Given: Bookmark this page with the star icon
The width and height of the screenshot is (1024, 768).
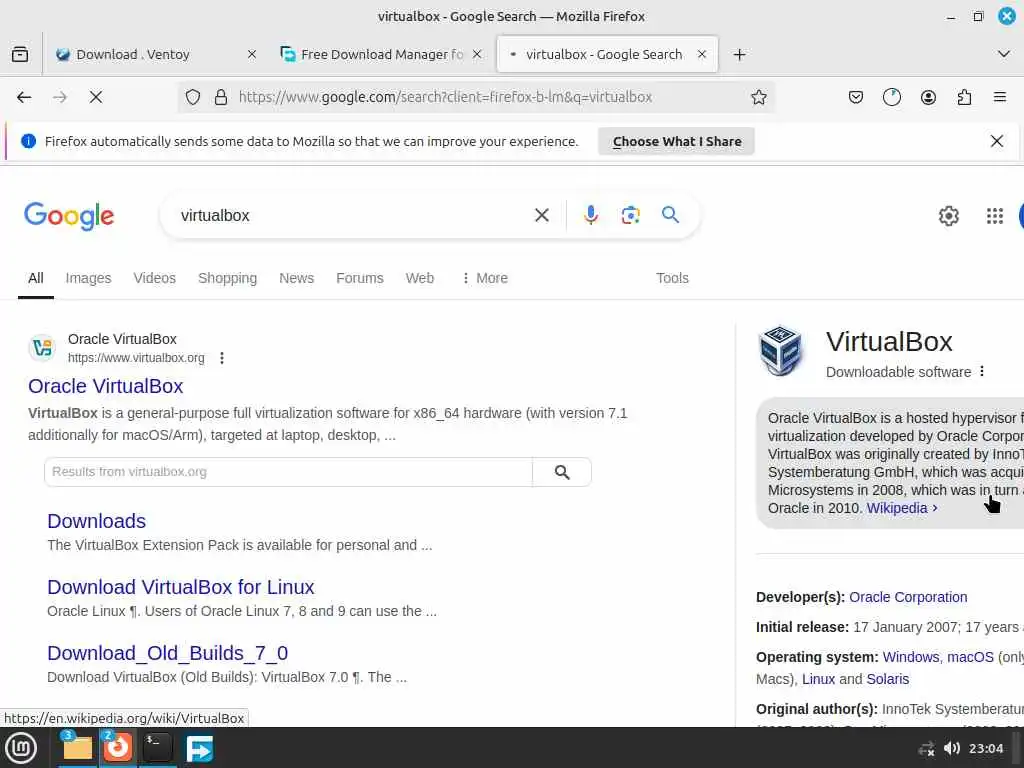Looking at the screenshot, I should click(758, 97).
